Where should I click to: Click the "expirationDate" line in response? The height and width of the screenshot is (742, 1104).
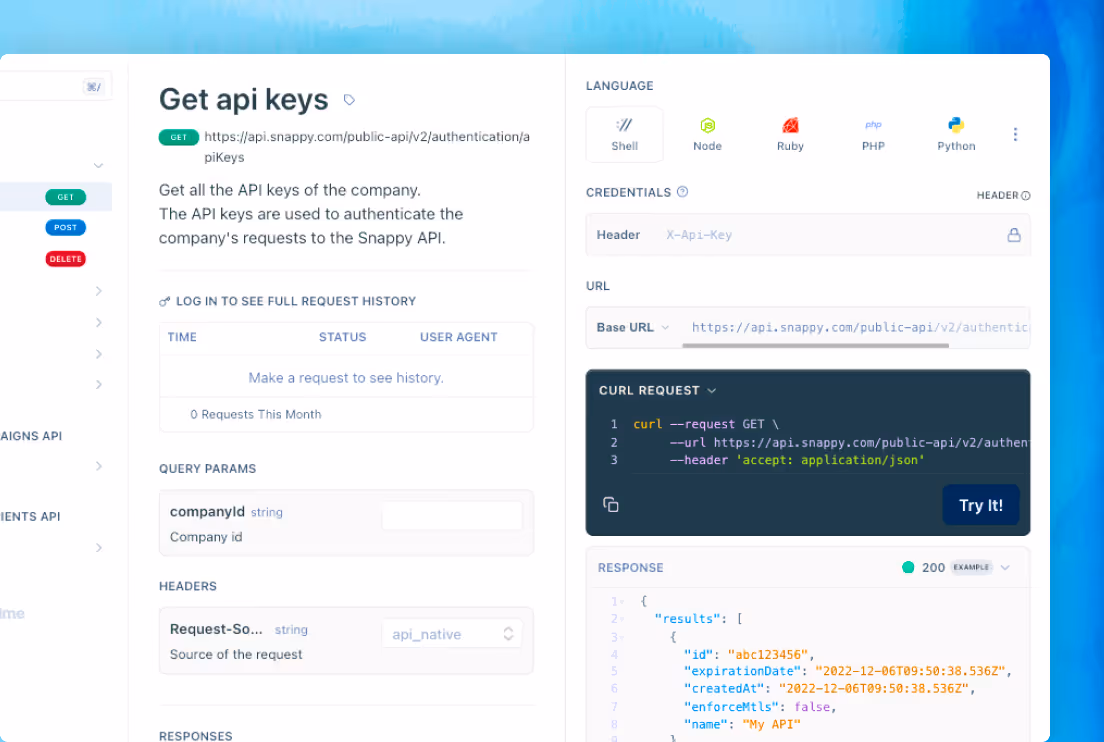click(847, 671)
